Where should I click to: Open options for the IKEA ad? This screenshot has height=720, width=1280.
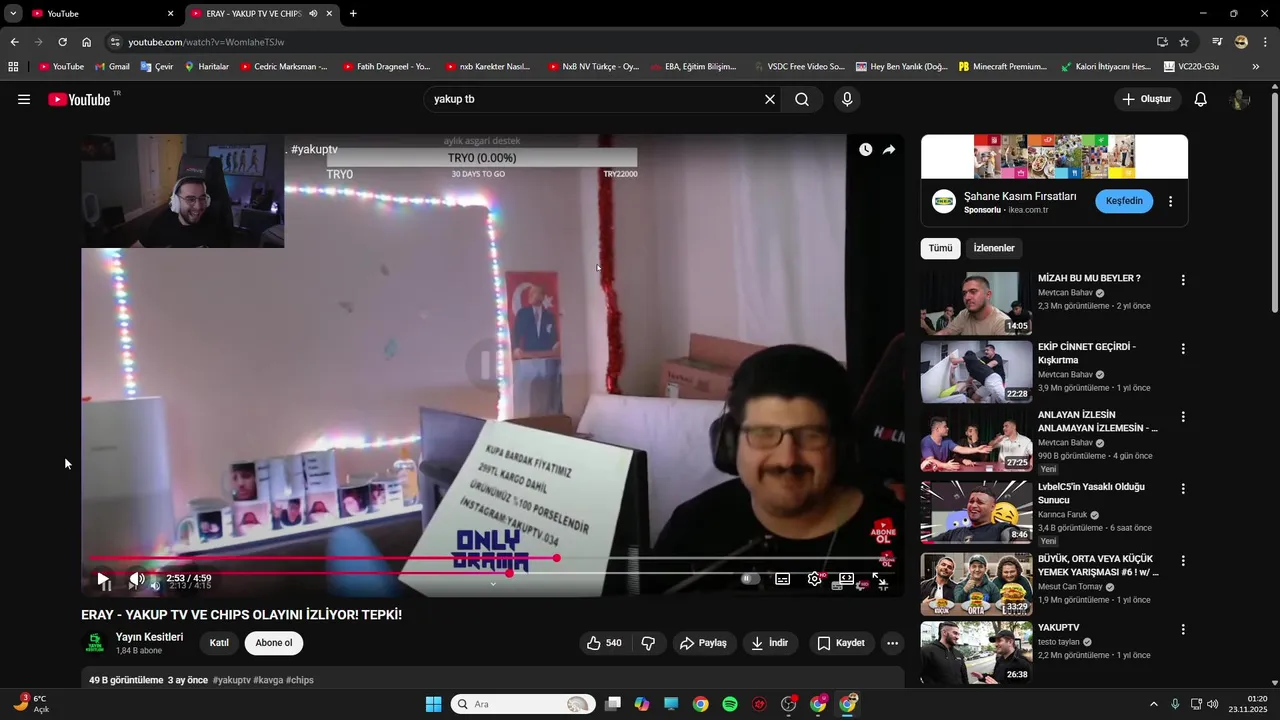click(1170, 201)
